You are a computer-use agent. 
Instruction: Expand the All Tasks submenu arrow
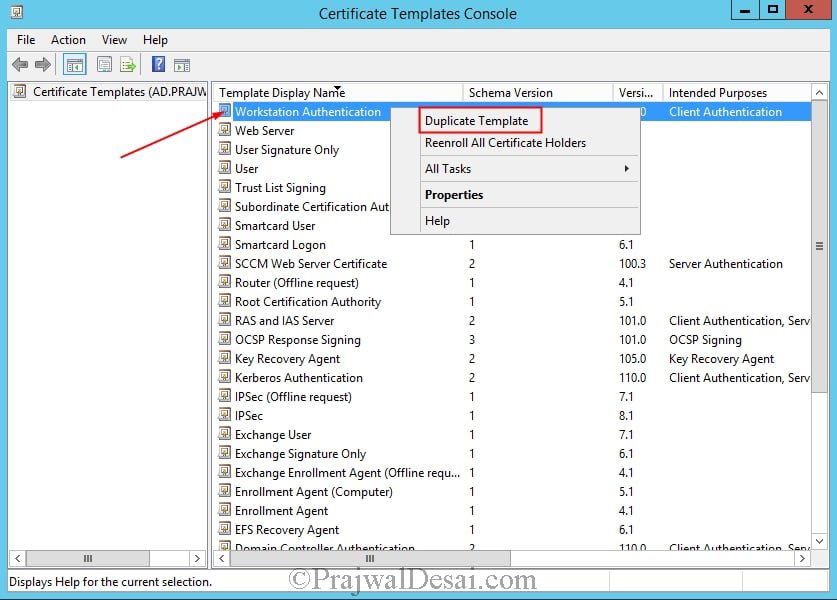click(627, 169)
